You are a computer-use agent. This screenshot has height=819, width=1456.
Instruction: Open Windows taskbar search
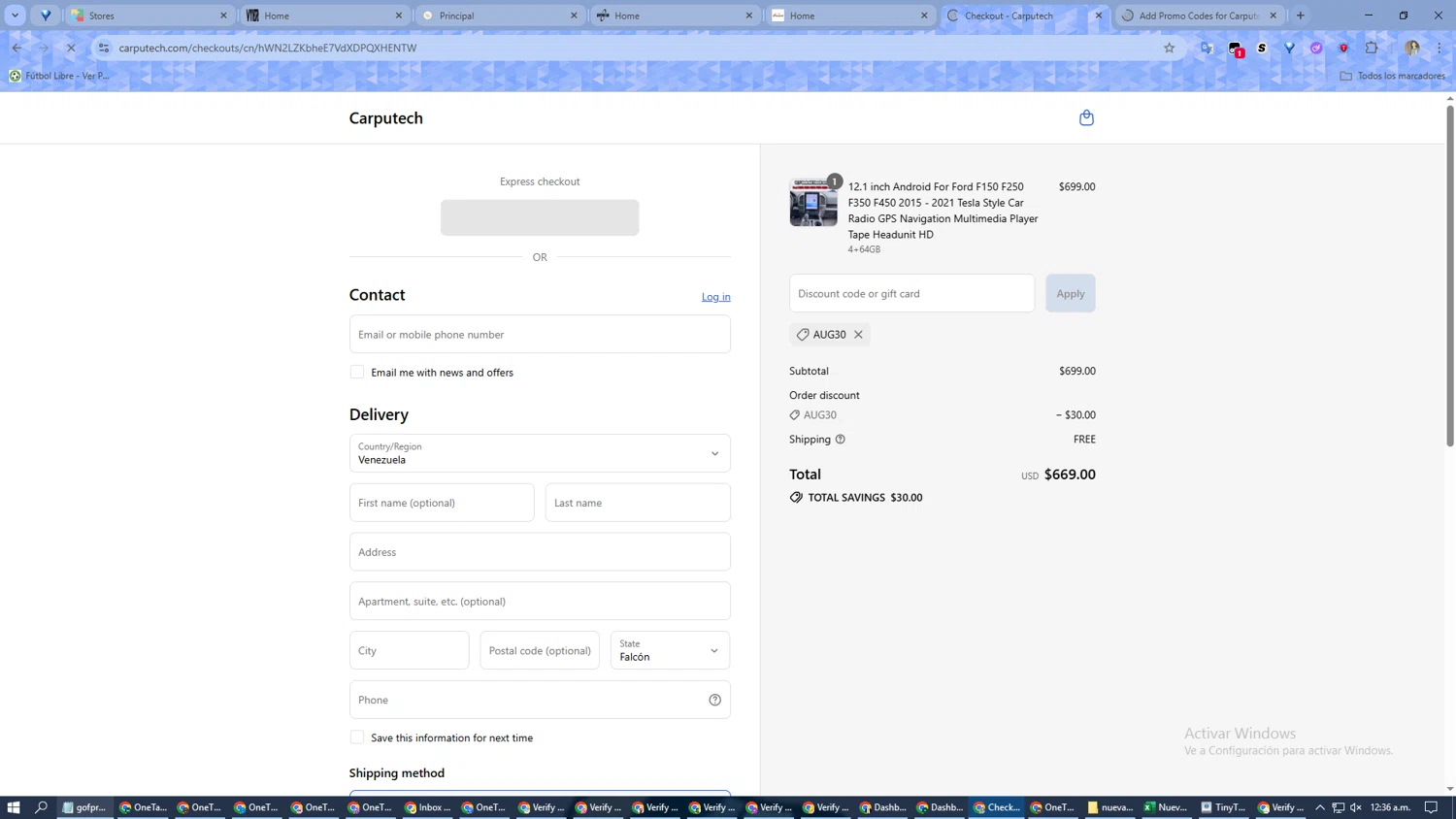pyautogui.click(x=42, y=807)
